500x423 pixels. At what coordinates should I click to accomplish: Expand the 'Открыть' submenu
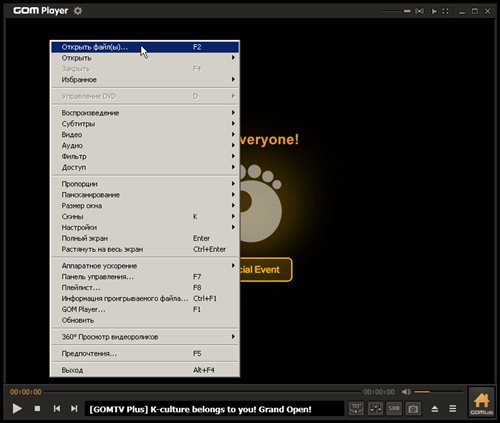[145, 58]
